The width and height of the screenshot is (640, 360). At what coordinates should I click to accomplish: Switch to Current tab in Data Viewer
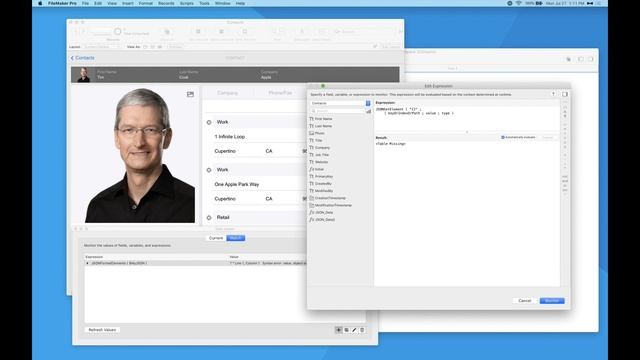tap(216, 238)
